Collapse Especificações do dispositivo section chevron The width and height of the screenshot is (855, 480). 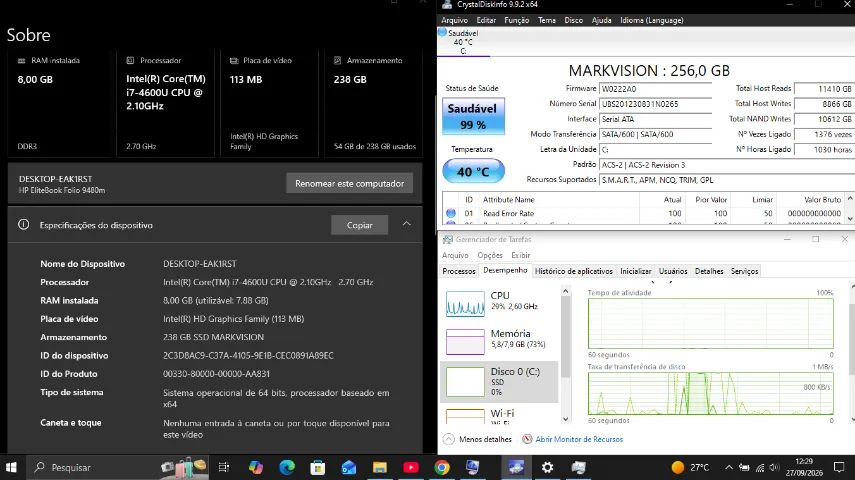point(407,224)
